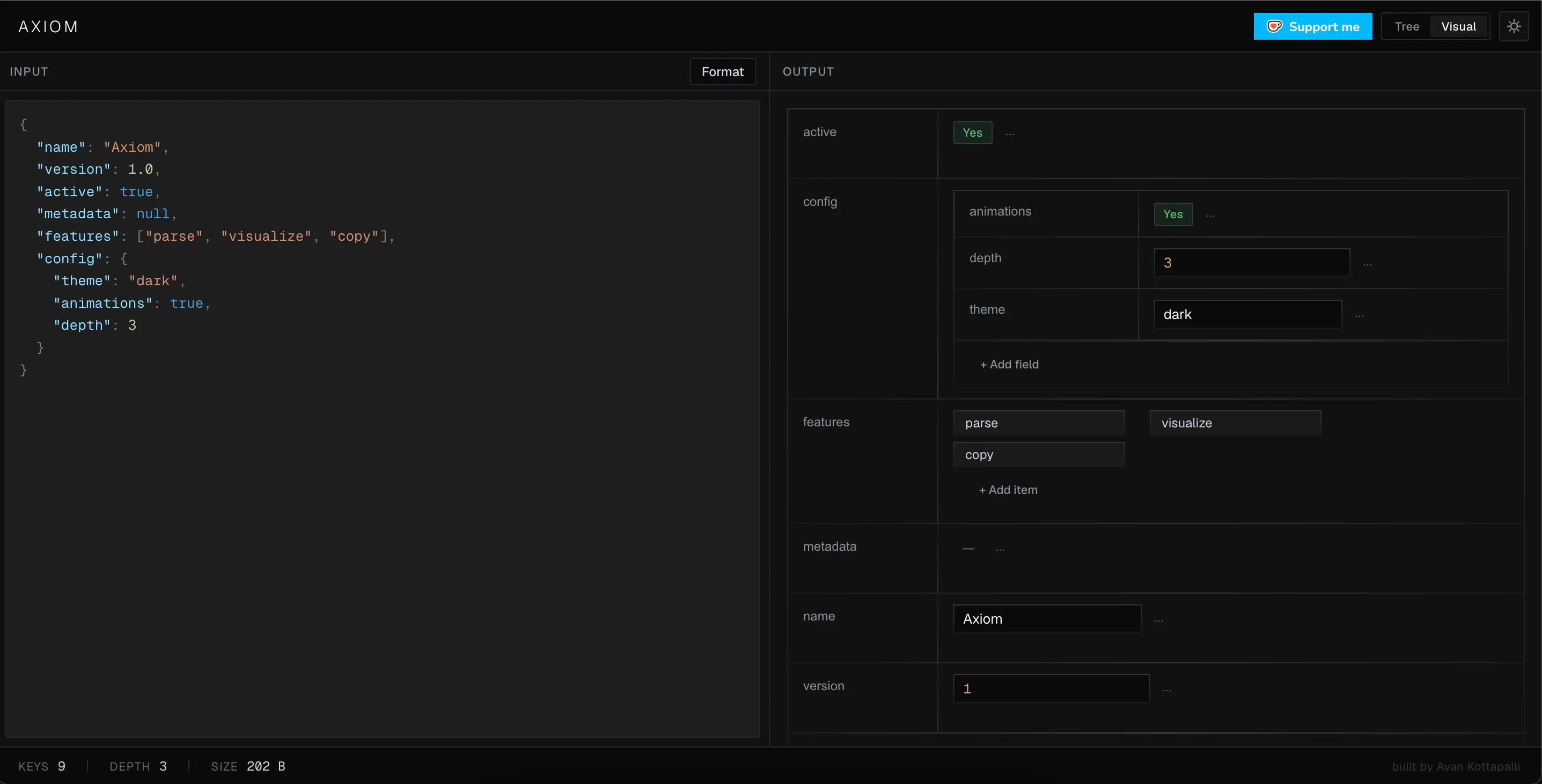Screen dimensions: 1542x784
Task: Click the "name": "Axiom" line in input
Action: tap(102, 147)
